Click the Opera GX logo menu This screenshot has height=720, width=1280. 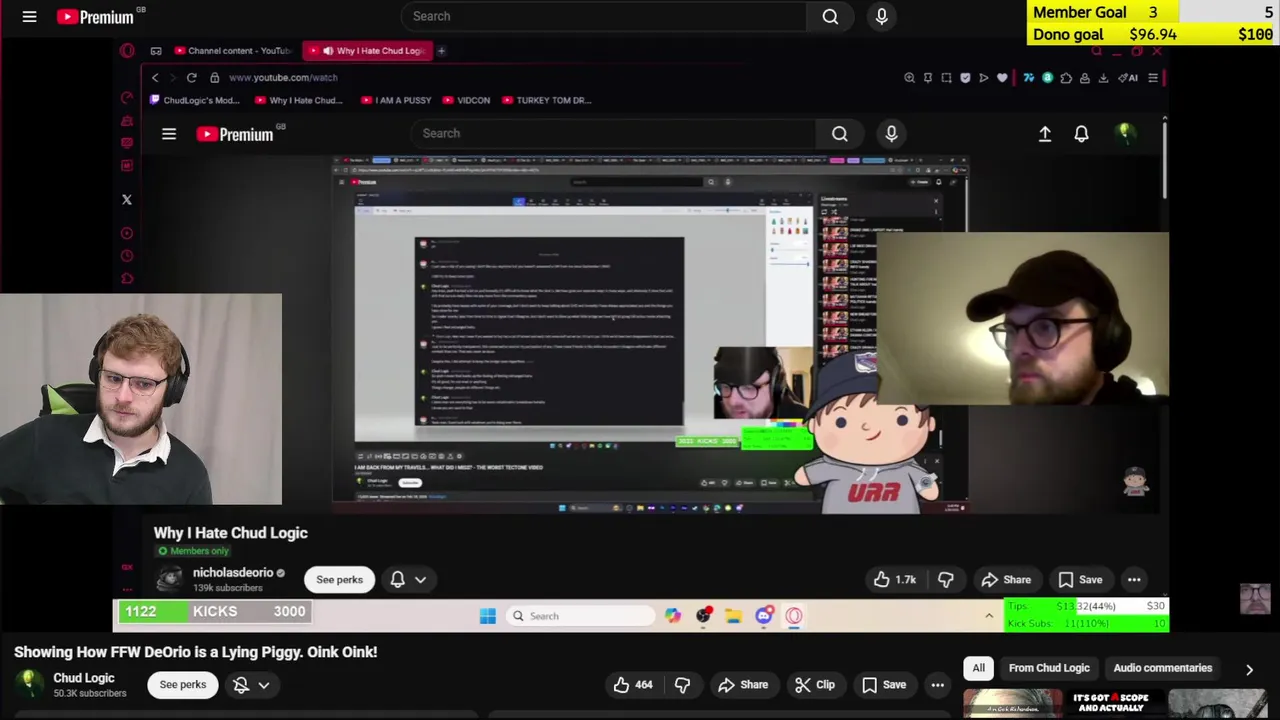click(x=127, y=51)
